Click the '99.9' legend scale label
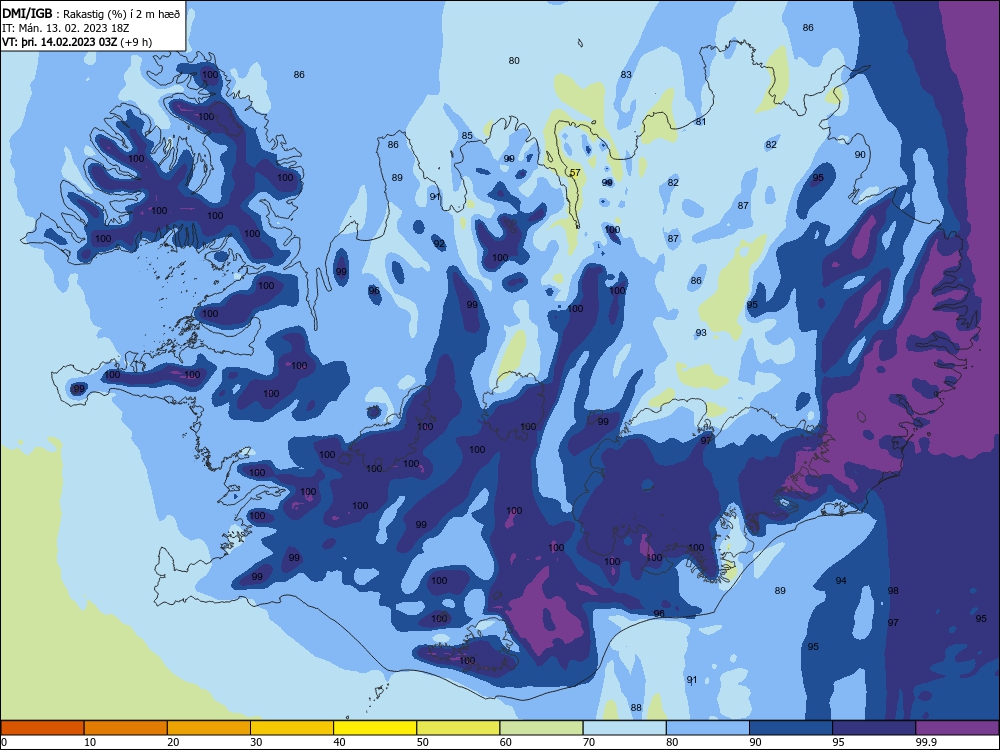 pos(926,742)
